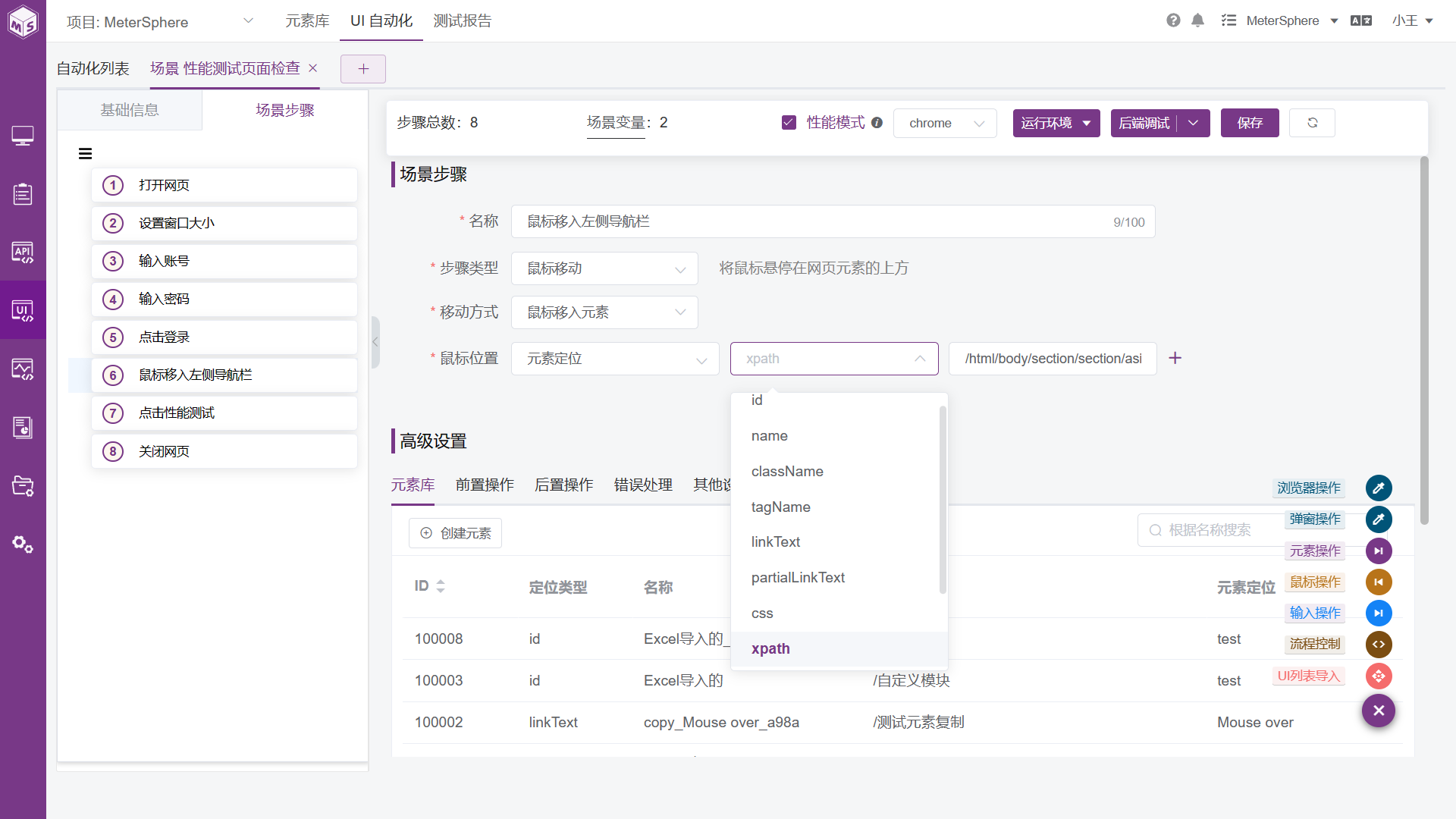Open the chrome browser dropdown
The width and height of the screenshot is (1456, 819).
click(946, 123)
